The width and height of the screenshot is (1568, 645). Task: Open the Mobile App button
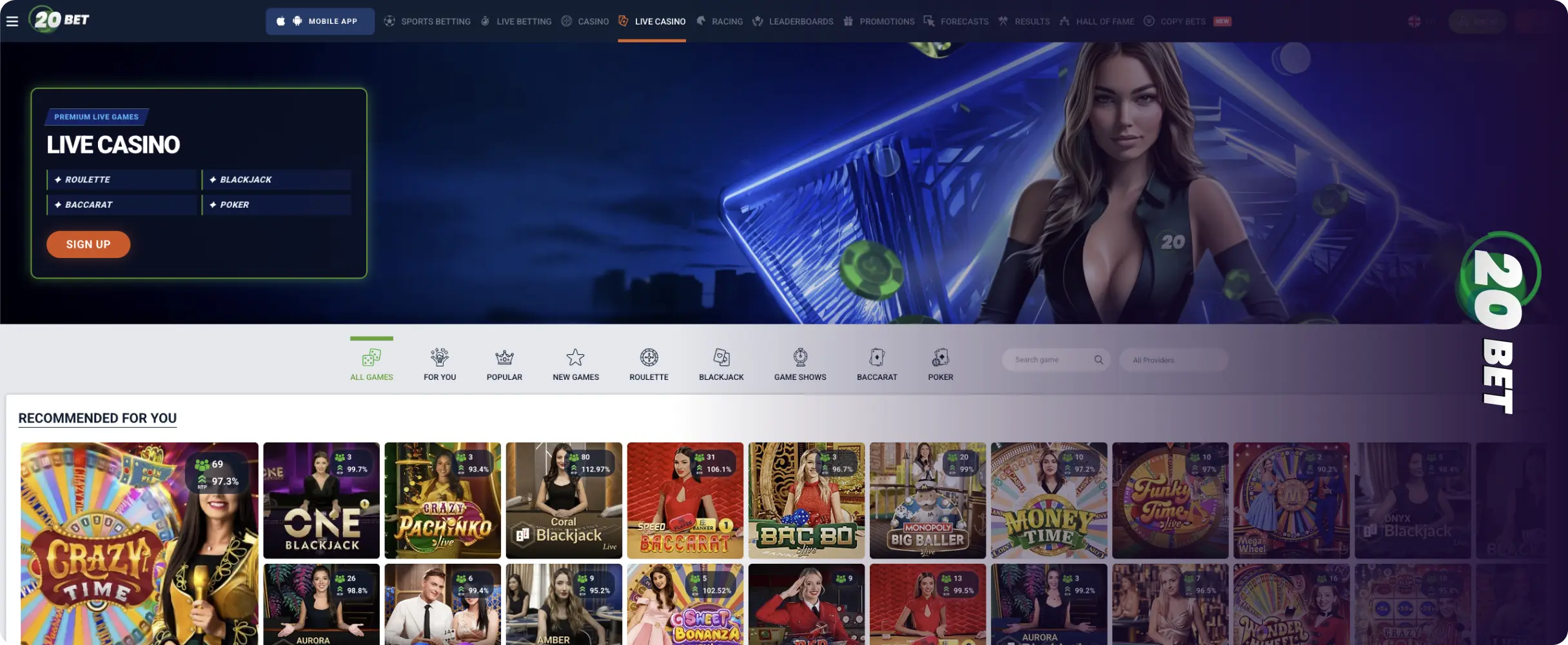click(x=320, y=21)
